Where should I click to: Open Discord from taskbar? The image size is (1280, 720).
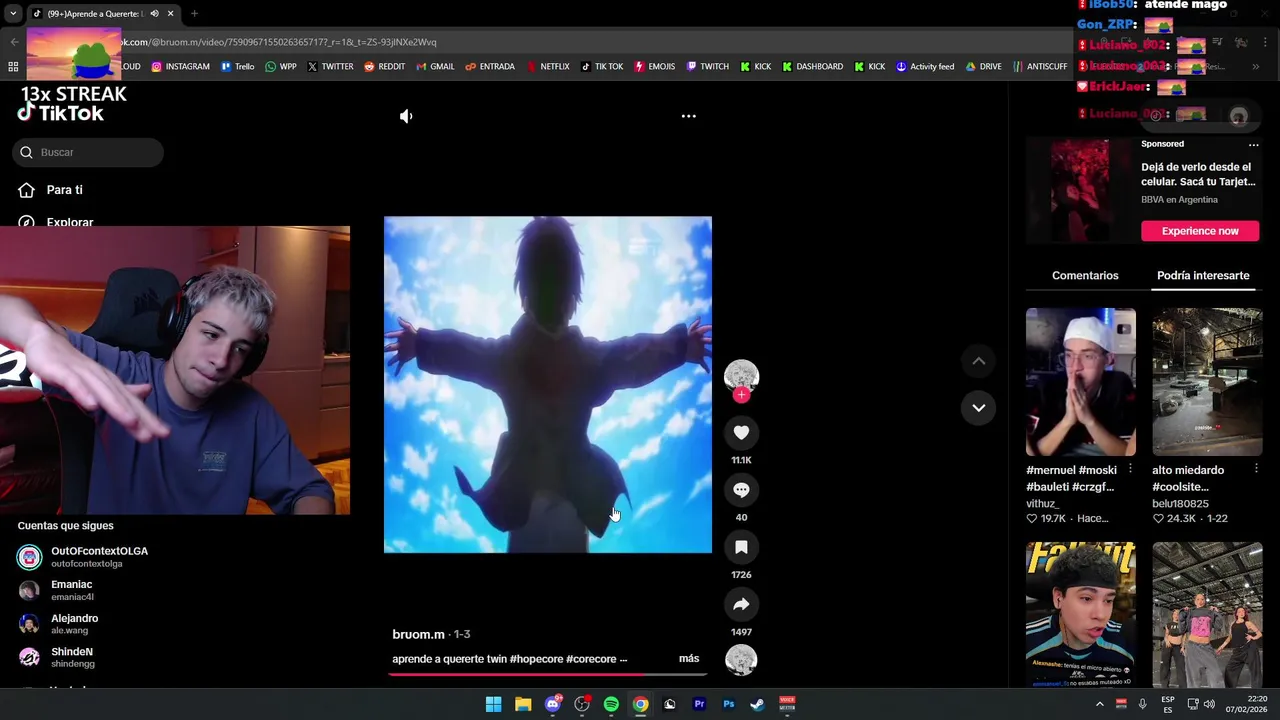tap(552, 704)
